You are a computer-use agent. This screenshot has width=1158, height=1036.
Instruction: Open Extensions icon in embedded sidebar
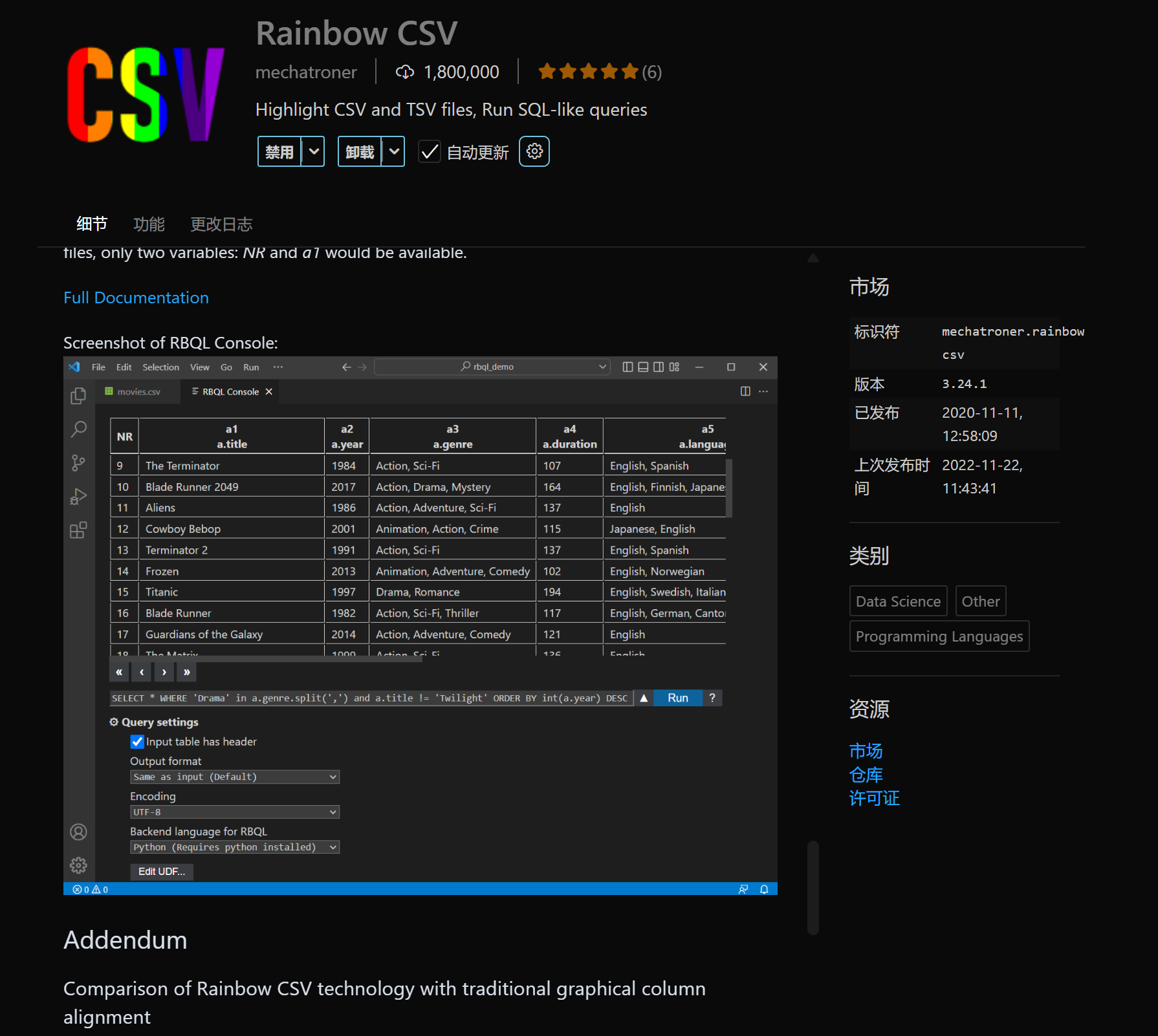tap(78, 530)
